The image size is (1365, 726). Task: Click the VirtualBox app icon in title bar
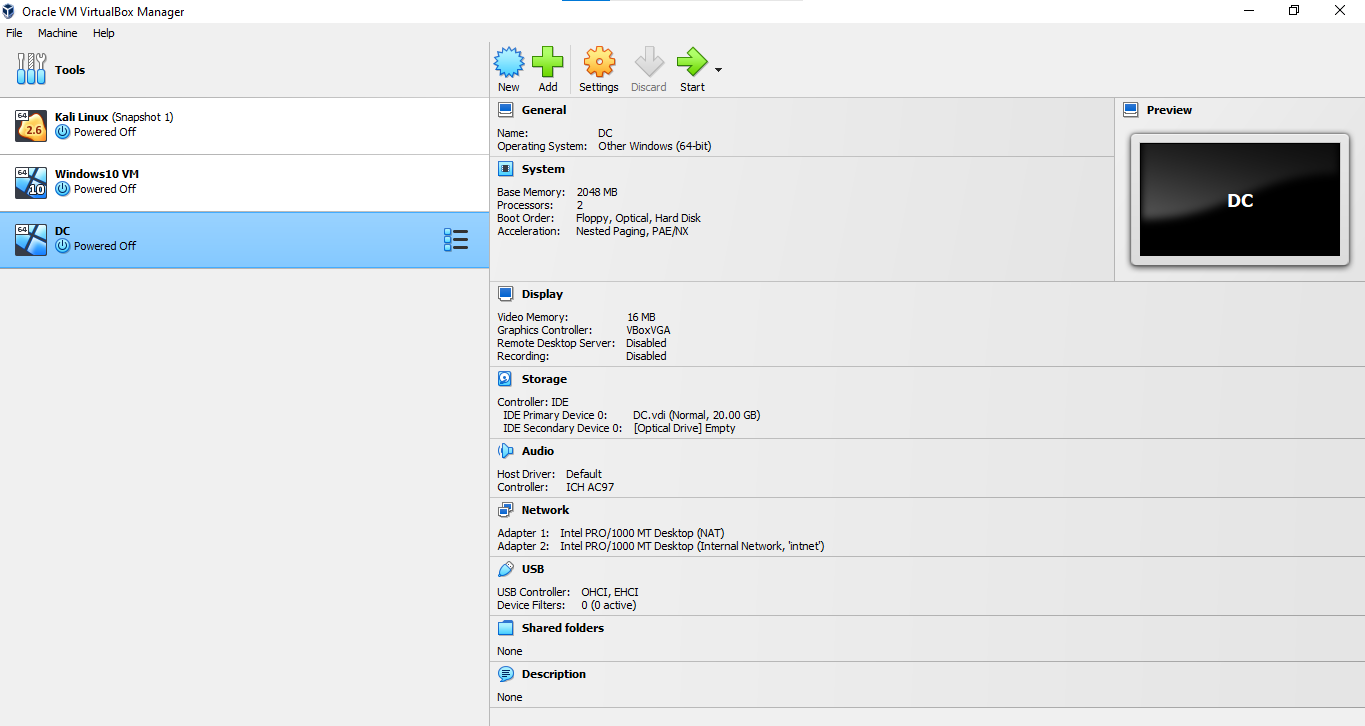click(10, 11)
